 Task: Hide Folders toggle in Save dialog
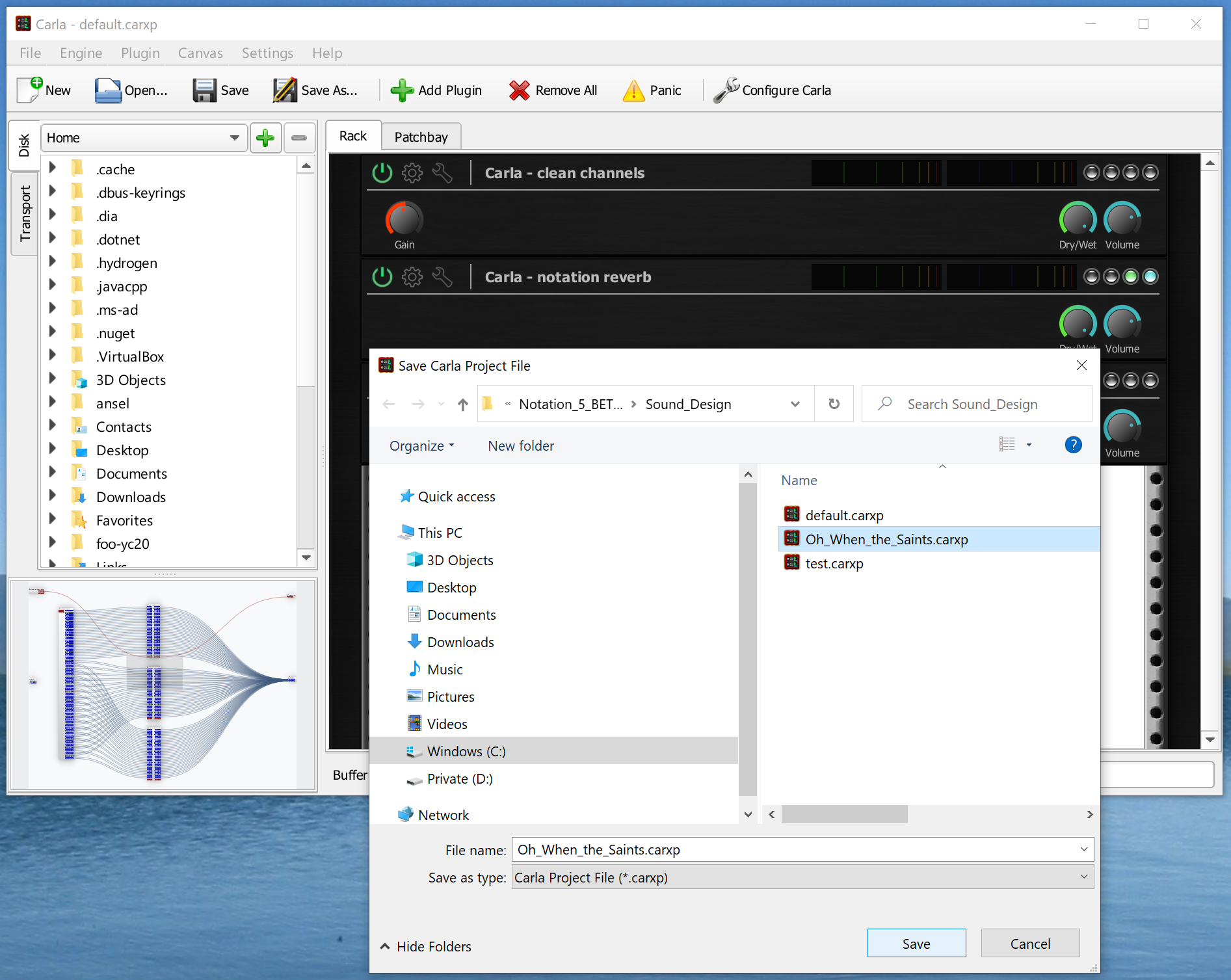(426, 947)
